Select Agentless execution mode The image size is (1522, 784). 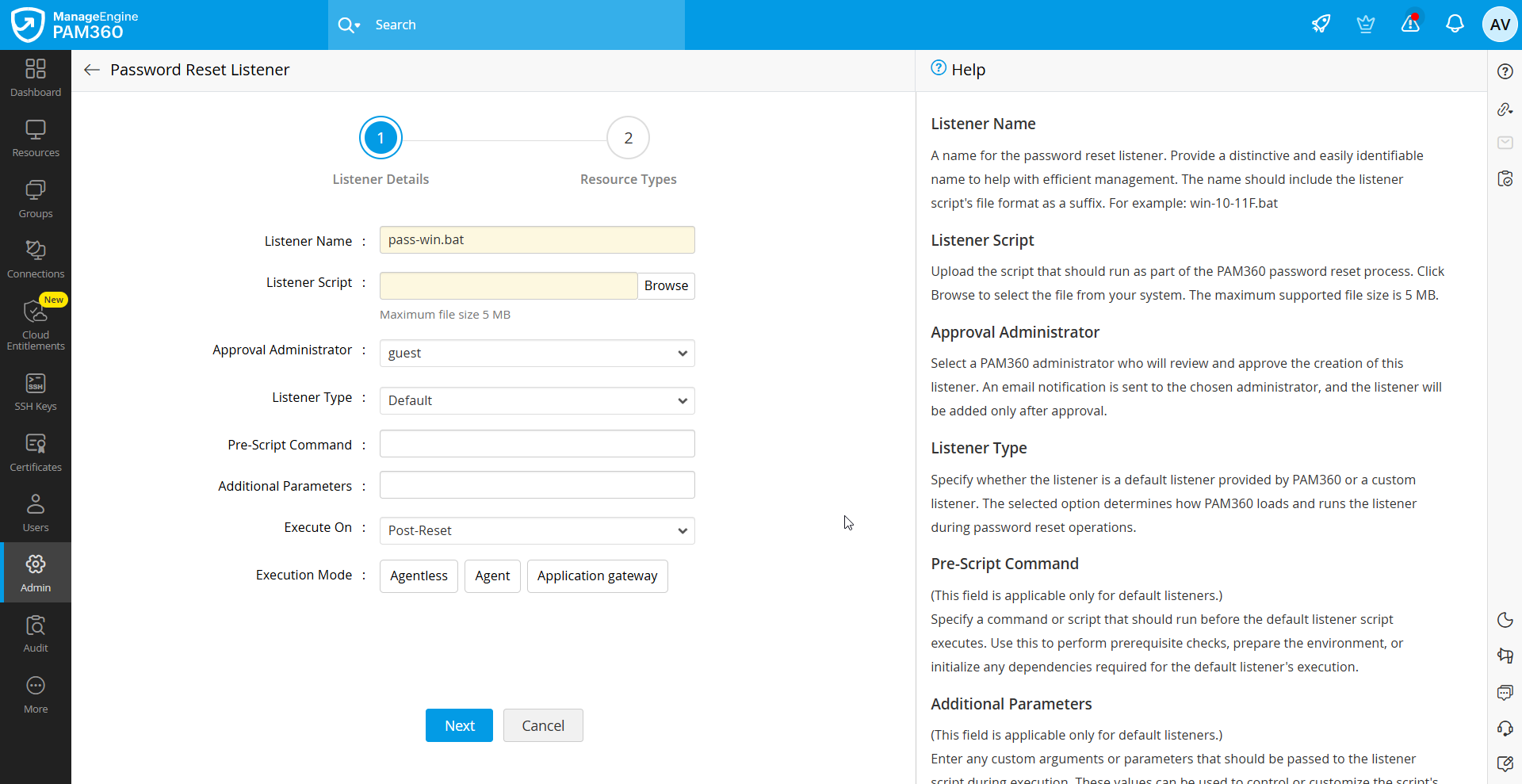click(419, 576)
